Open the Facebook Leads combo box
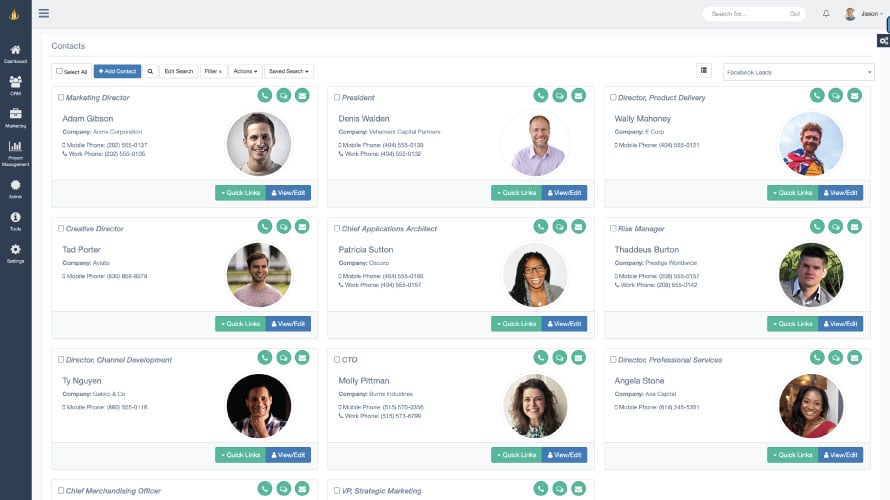The image size is (890, 500). pyautogui.click(x=798, y=72)
